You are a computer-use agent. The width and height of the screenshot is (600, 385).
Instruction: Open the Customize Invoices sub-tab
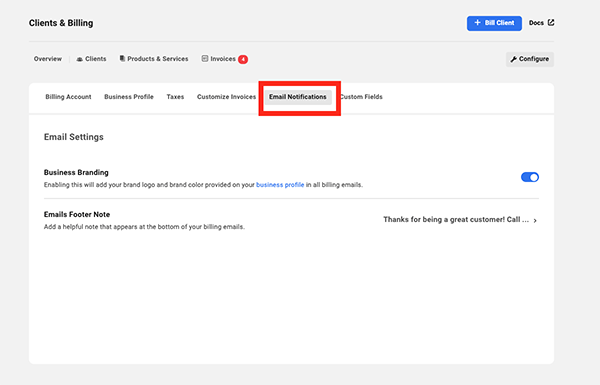pyautogui.click(x=226, y=97)
